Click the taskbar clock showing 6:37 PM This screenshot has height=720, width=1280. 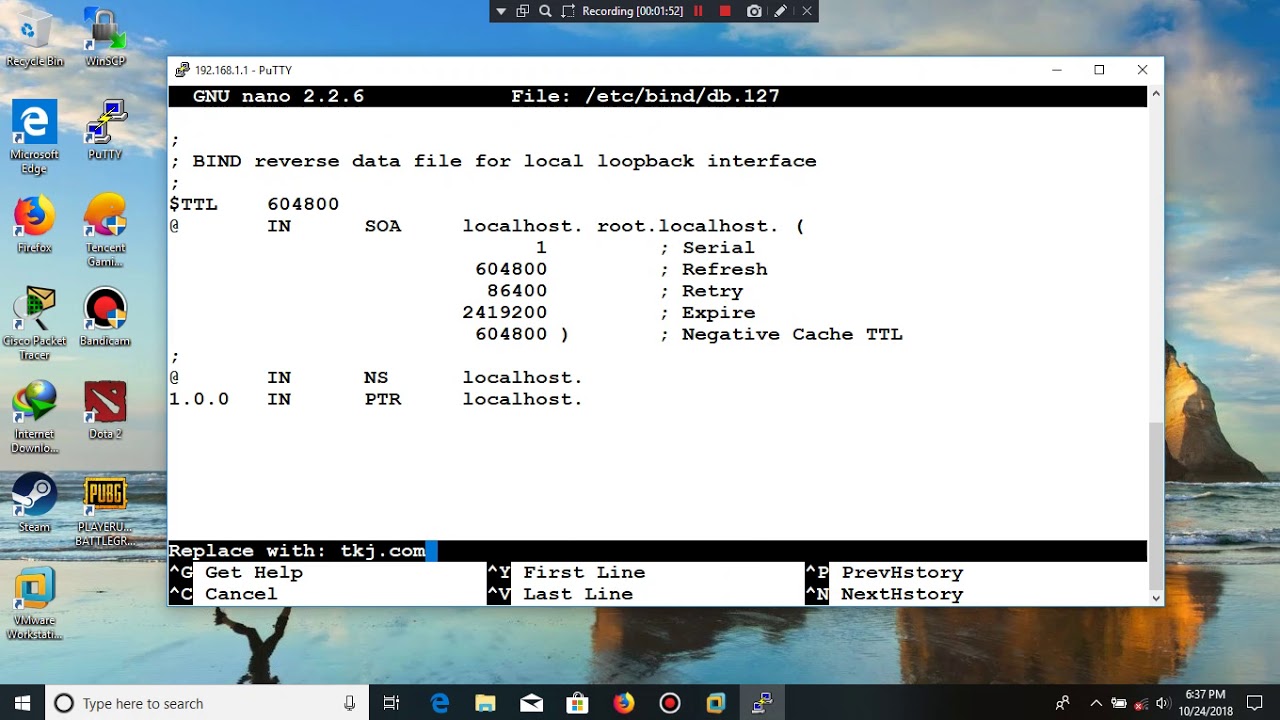coord(1205,703)
